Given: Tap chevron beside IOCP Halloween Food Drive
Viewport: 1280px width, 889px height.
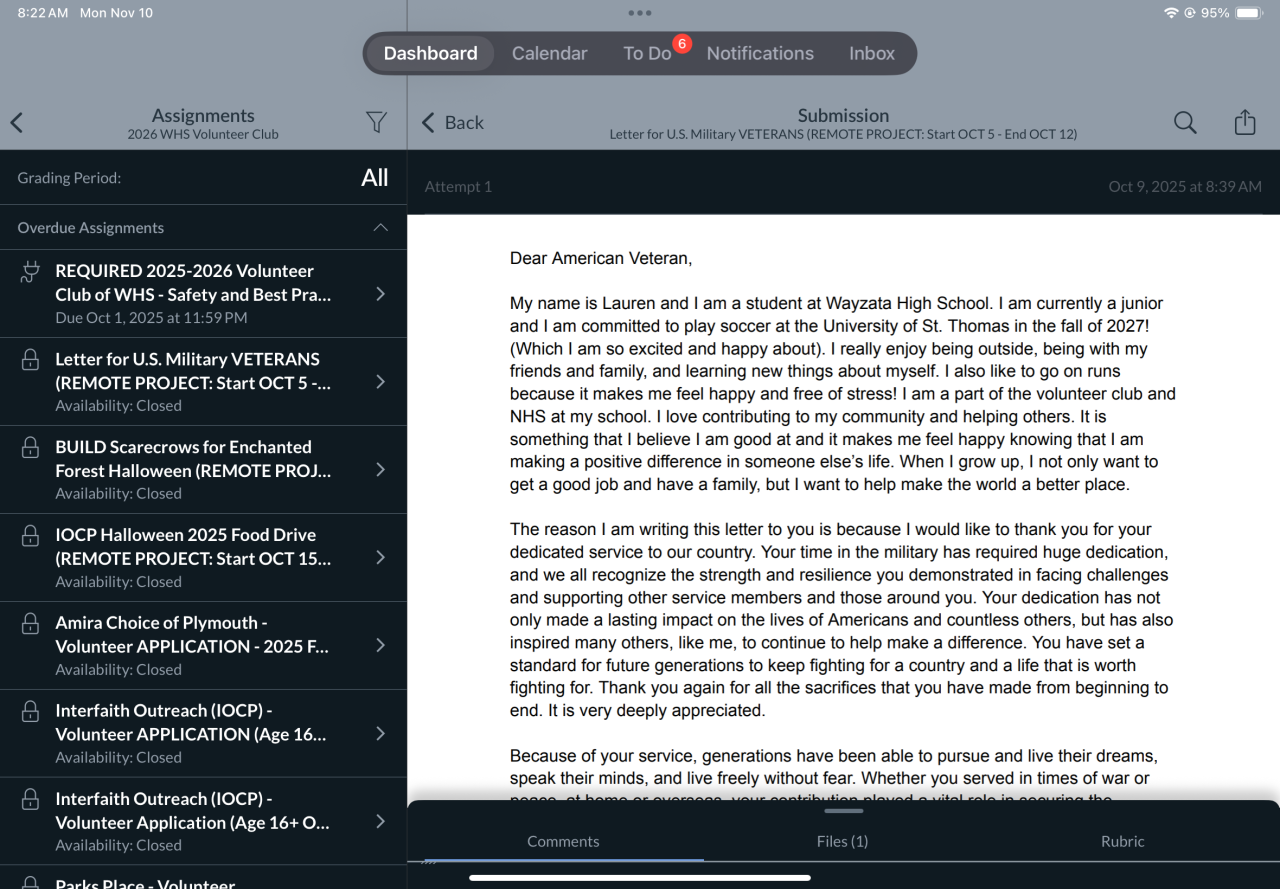Looking at the screenshot, I should [380, 558].
